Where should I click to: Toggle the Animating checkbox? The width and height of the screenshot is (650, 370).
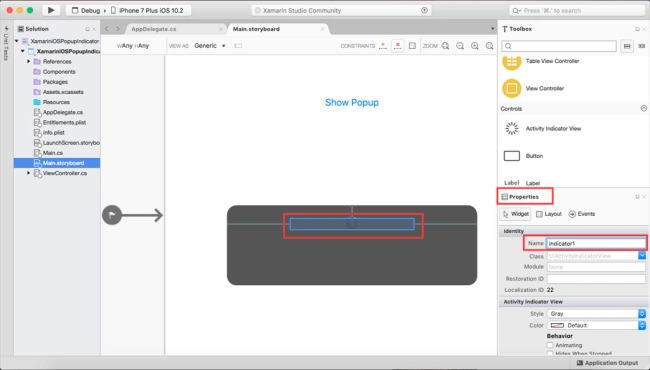pos(550,345)
